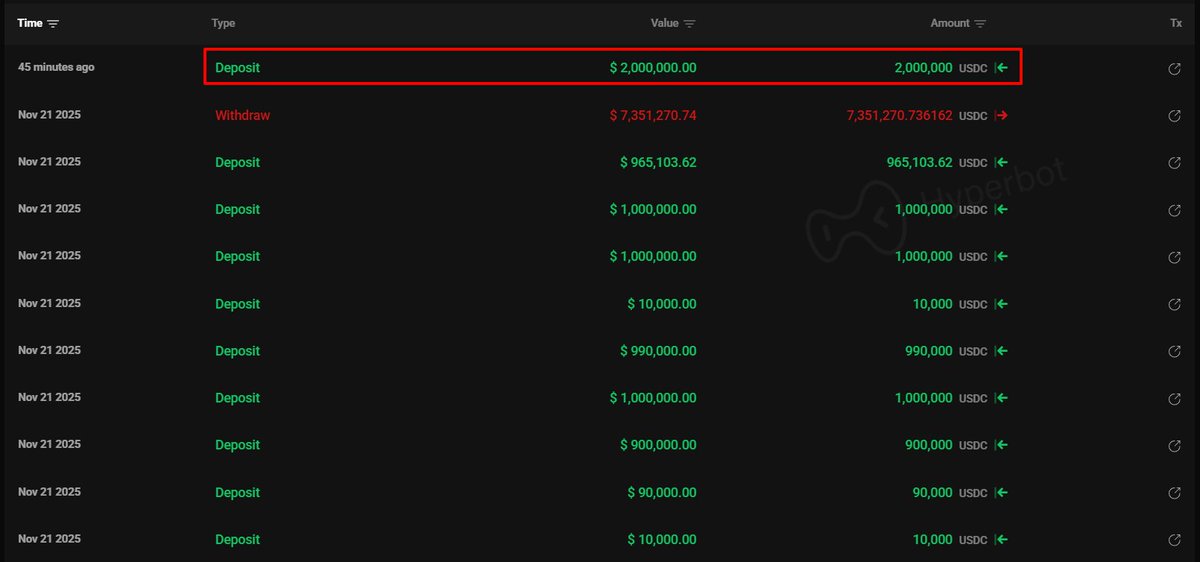Viewport: 1200px width, 562px height.
Task: Click the Deposit label in the highlighted row
Action: click(x=237, y=68)
